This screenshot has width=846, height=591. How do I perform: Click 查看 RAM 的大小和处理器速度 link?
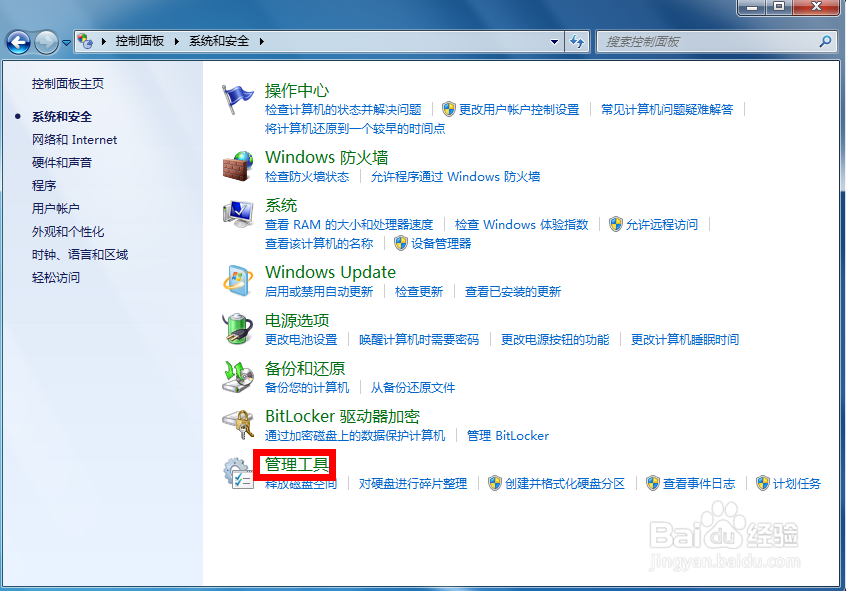point(349,225)
